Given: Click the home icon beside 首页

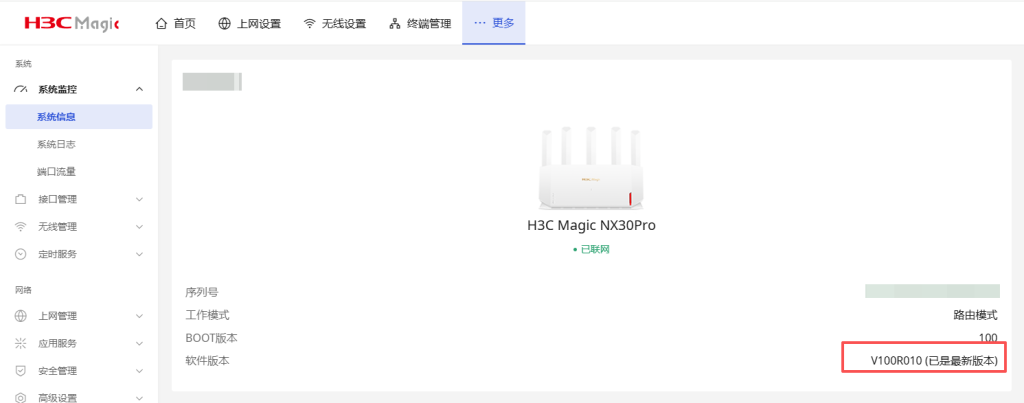Looking at the screenshot, I should [x=161, y=24].
